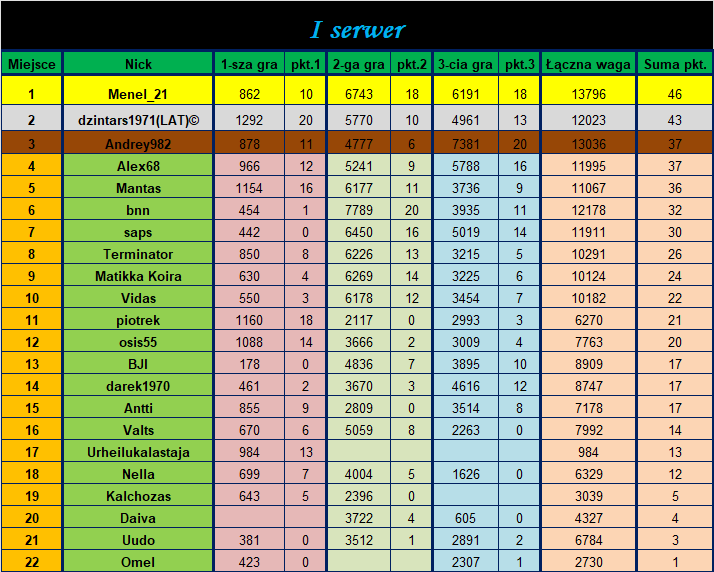
Task: Select total weight 13796 cell
Action: [588, 93]
